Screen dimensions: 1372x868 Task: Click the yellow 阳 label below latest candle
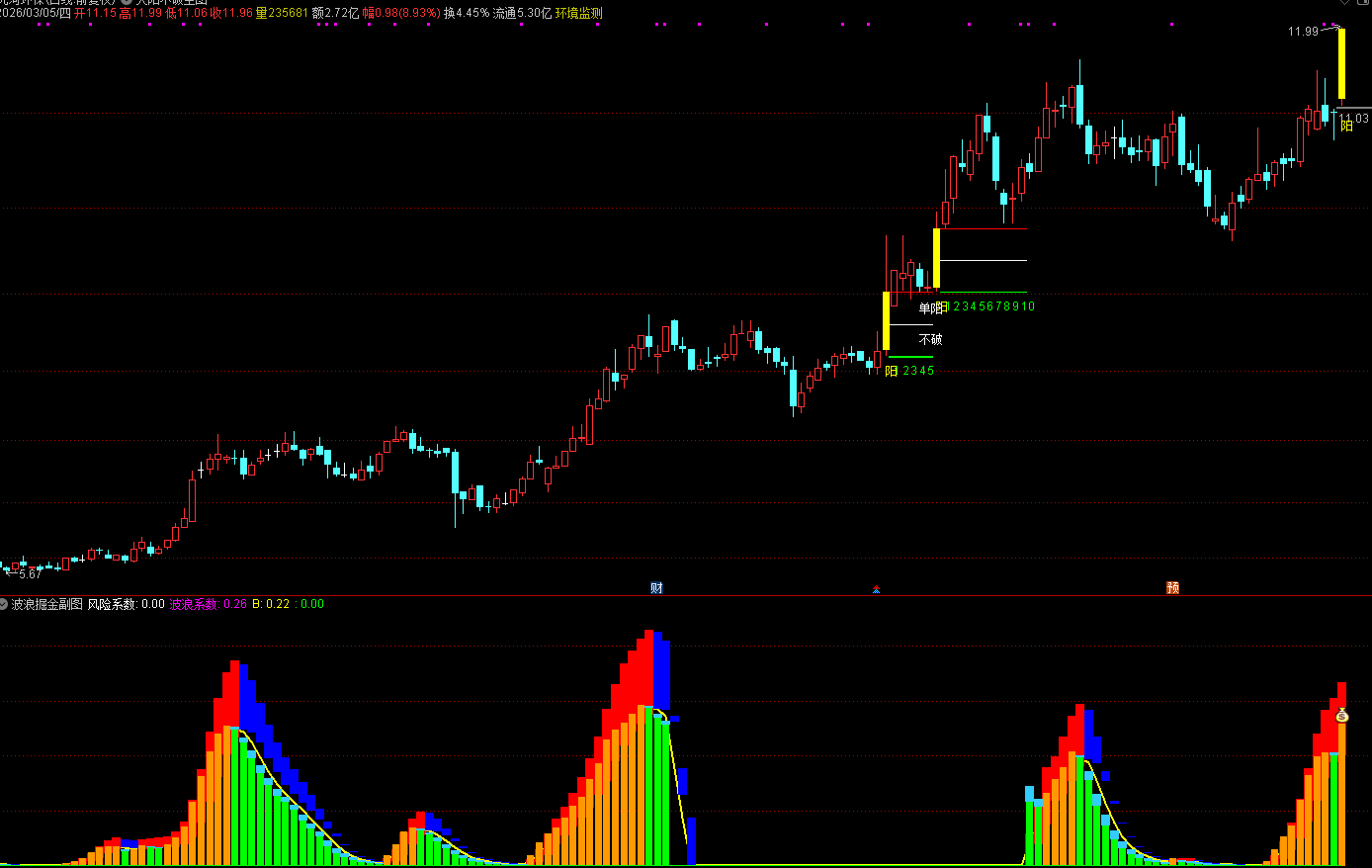tap(1346, 127)
